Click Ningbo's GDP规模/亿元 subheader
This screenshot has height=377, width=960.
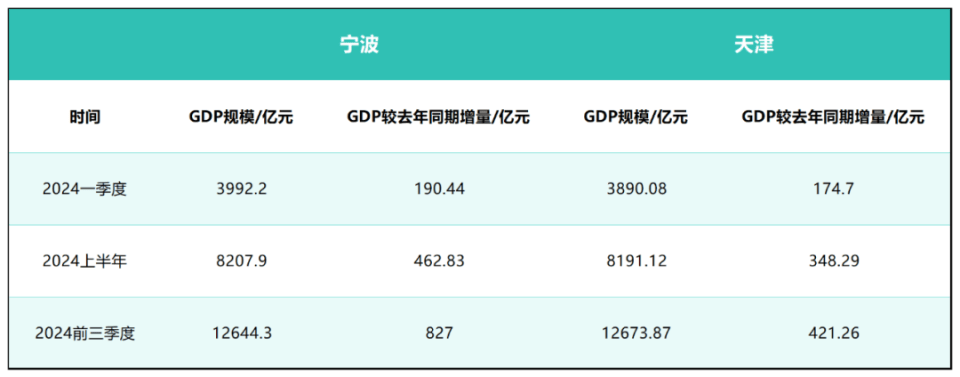tap(241, 117)
